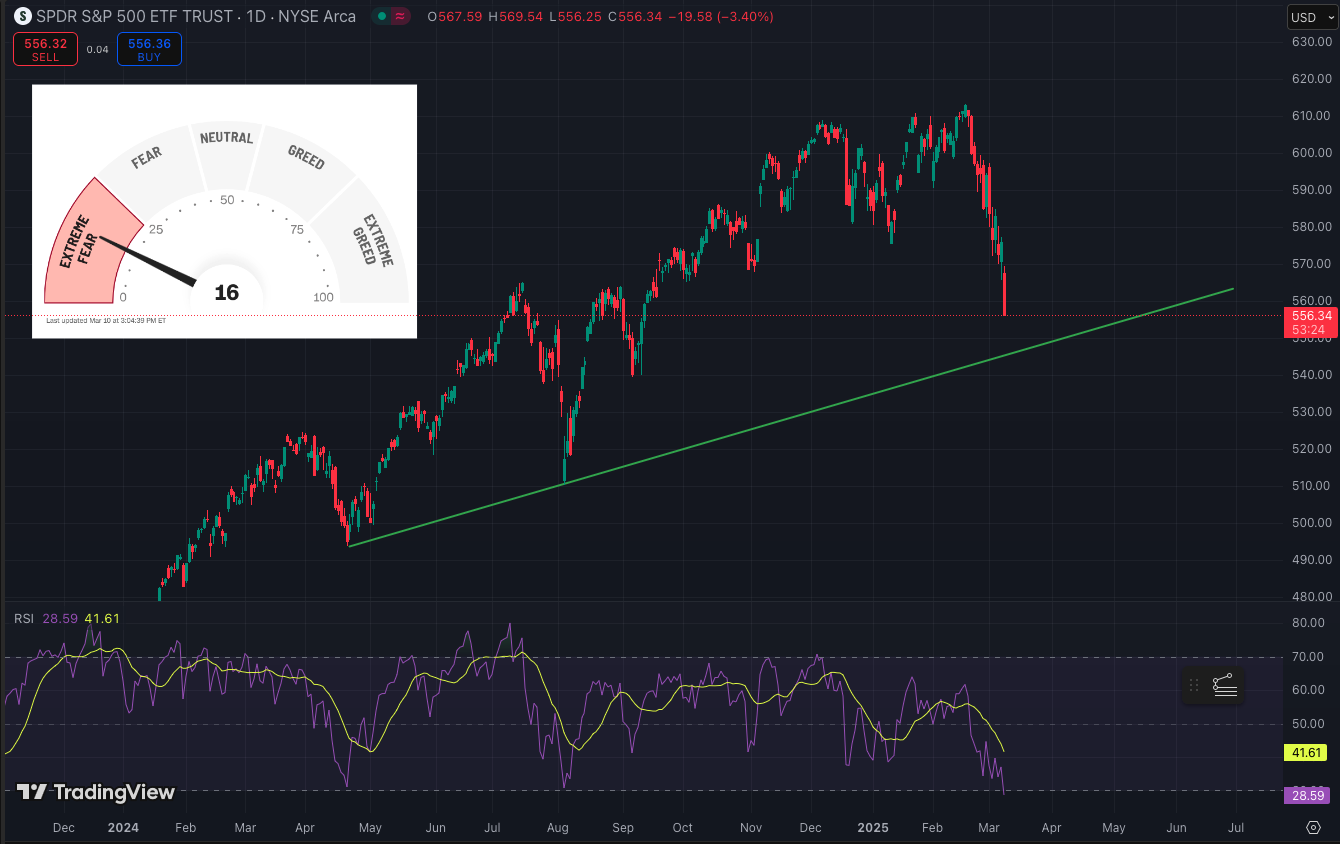This screenshot has height=844, width=1340.
Task: Click the 53:24 bar countdown timer
Action: (x=1309, y=330)
